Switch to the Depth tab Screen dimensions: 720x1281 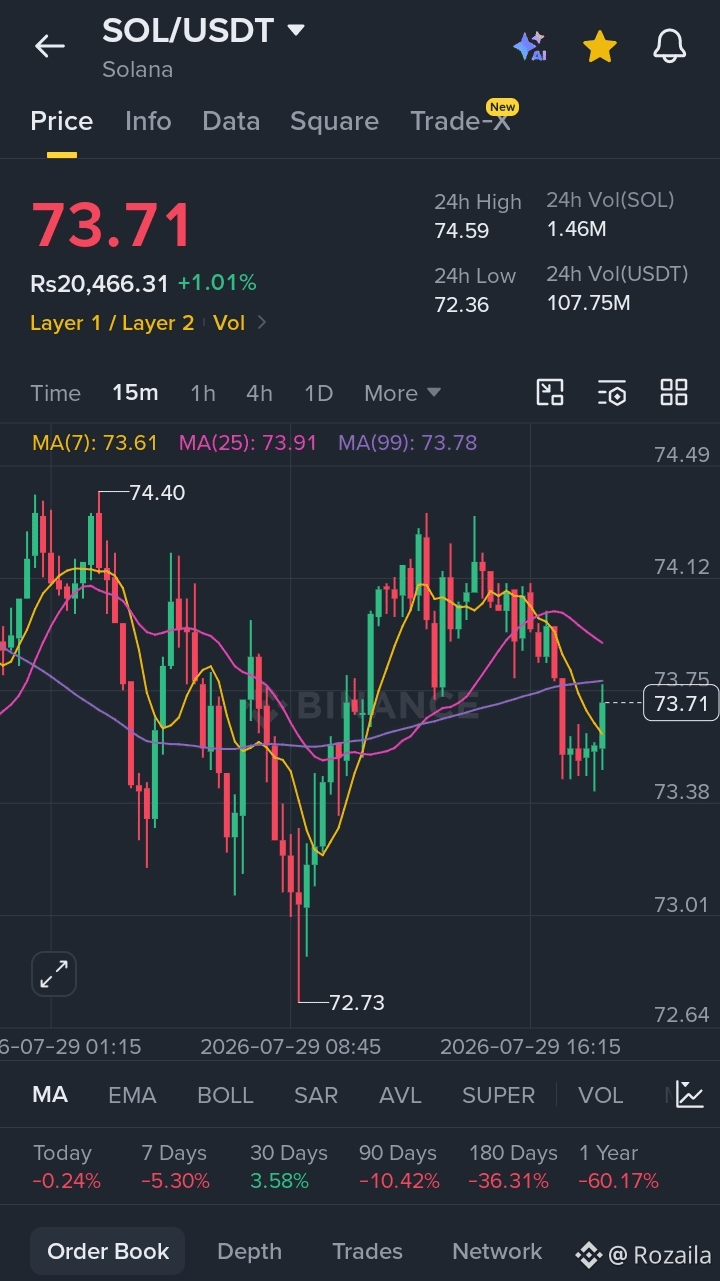coord(249,1252)
